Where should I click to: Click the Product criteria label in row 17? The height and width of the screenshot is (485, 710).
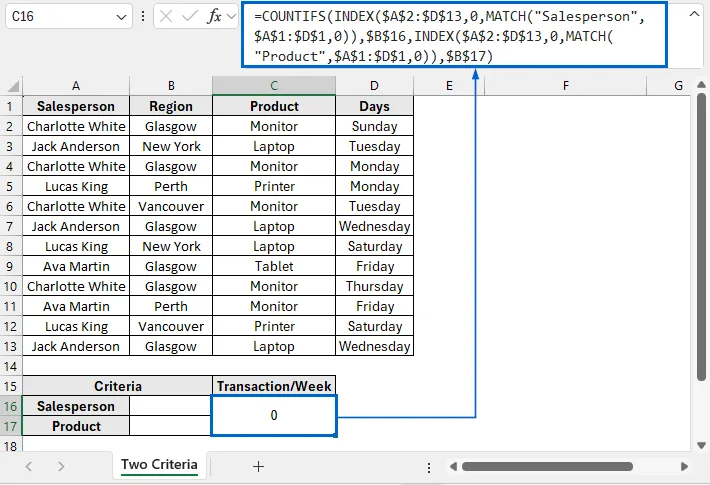[x=76, y=426]
